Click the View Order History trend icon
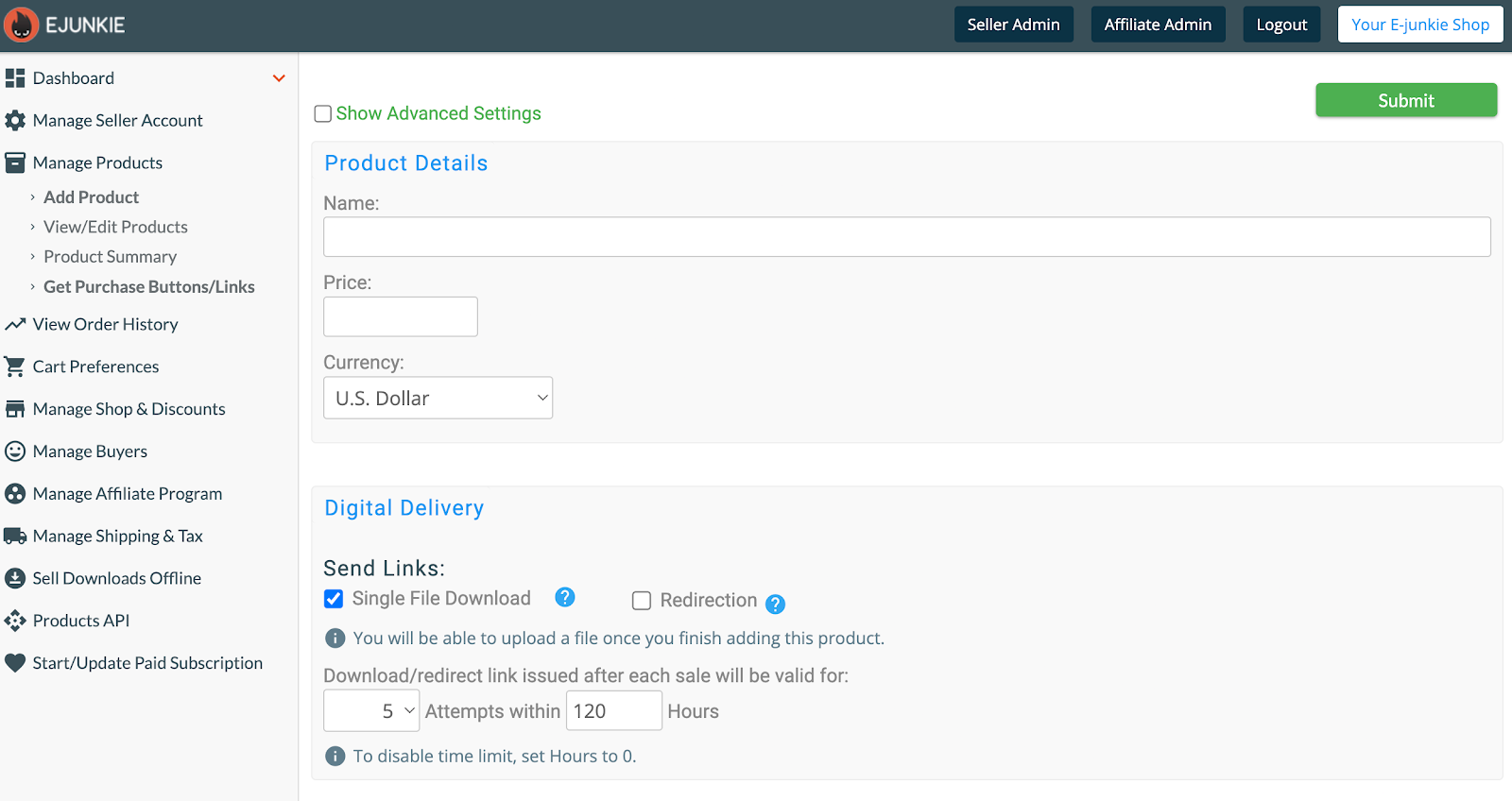Viewport: 1512px width, 801px height. [x=15, y=324]
